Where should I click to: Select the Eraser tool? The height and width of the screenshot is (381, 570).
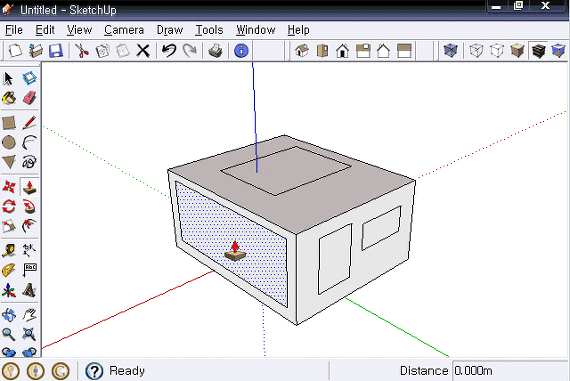(x=29, y=98)
